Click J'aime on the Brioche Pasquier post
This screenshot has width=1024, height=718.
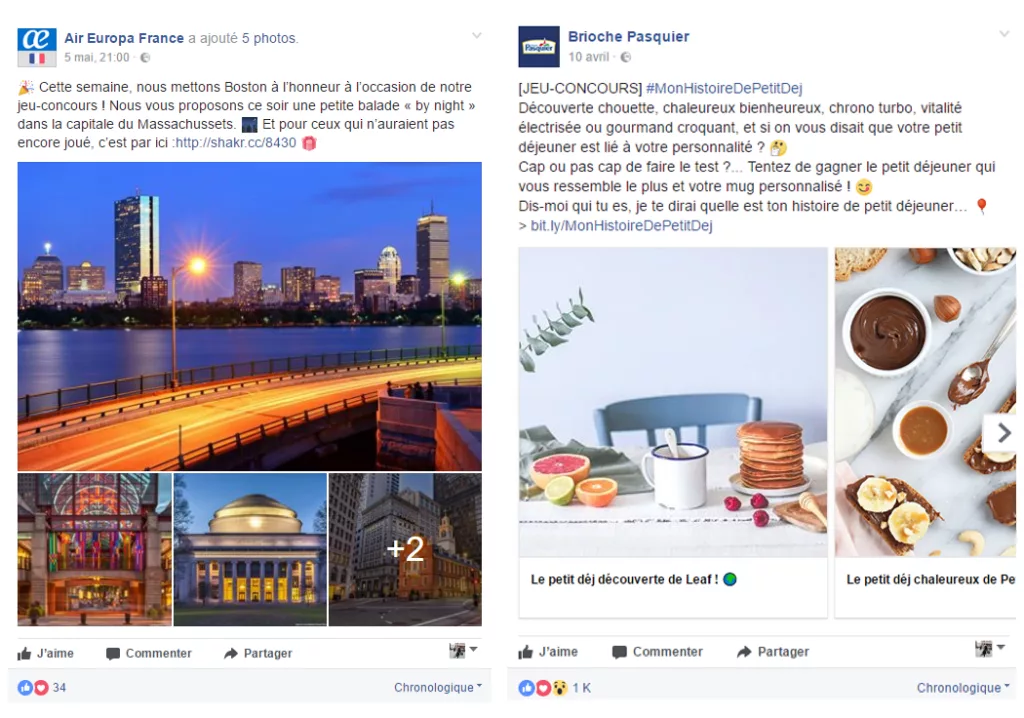click(549, 651)
